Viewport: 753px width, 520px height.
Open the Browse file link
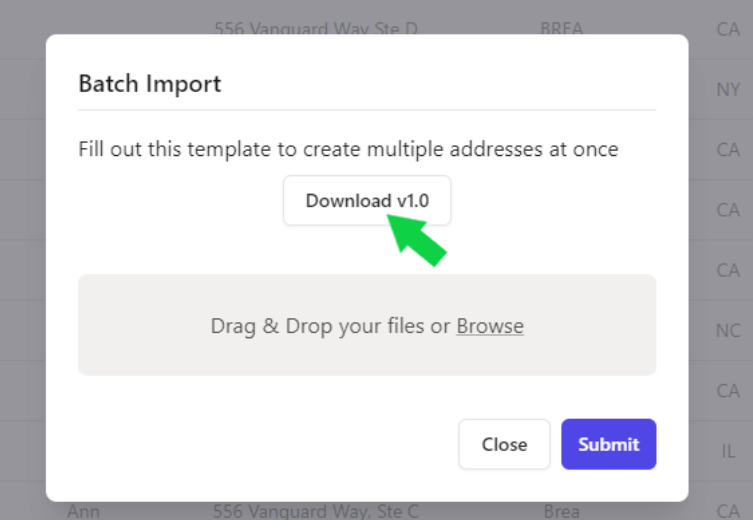[490, 326]
